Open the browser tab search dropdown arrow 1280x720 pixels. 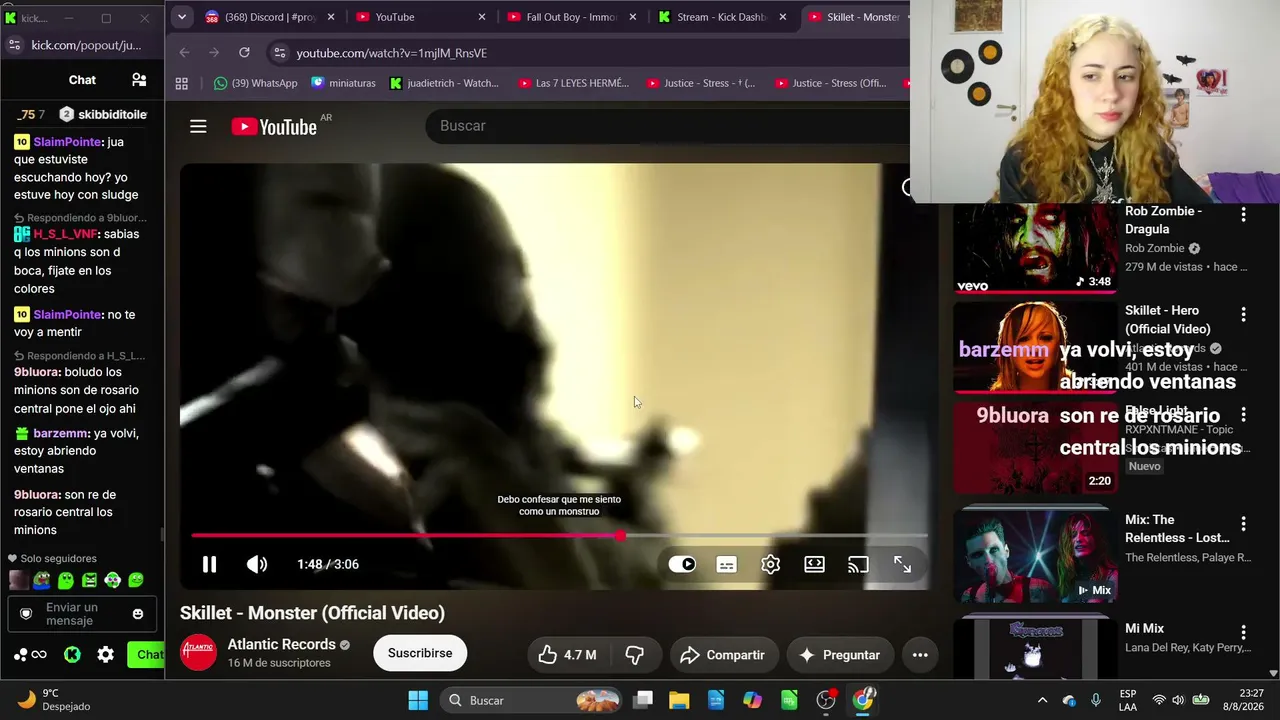181,17
